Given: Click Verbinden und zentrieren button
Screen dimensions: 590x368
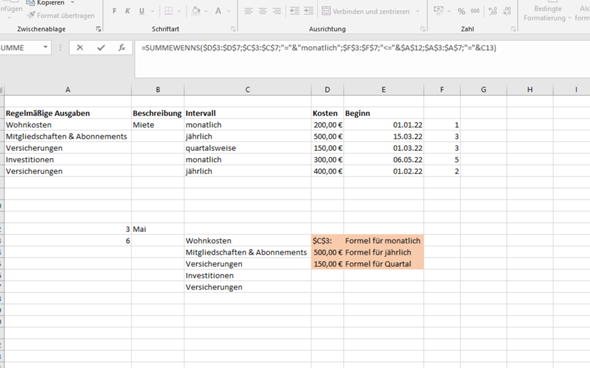Looking at the screenshot, I should [x=366, y=11].
